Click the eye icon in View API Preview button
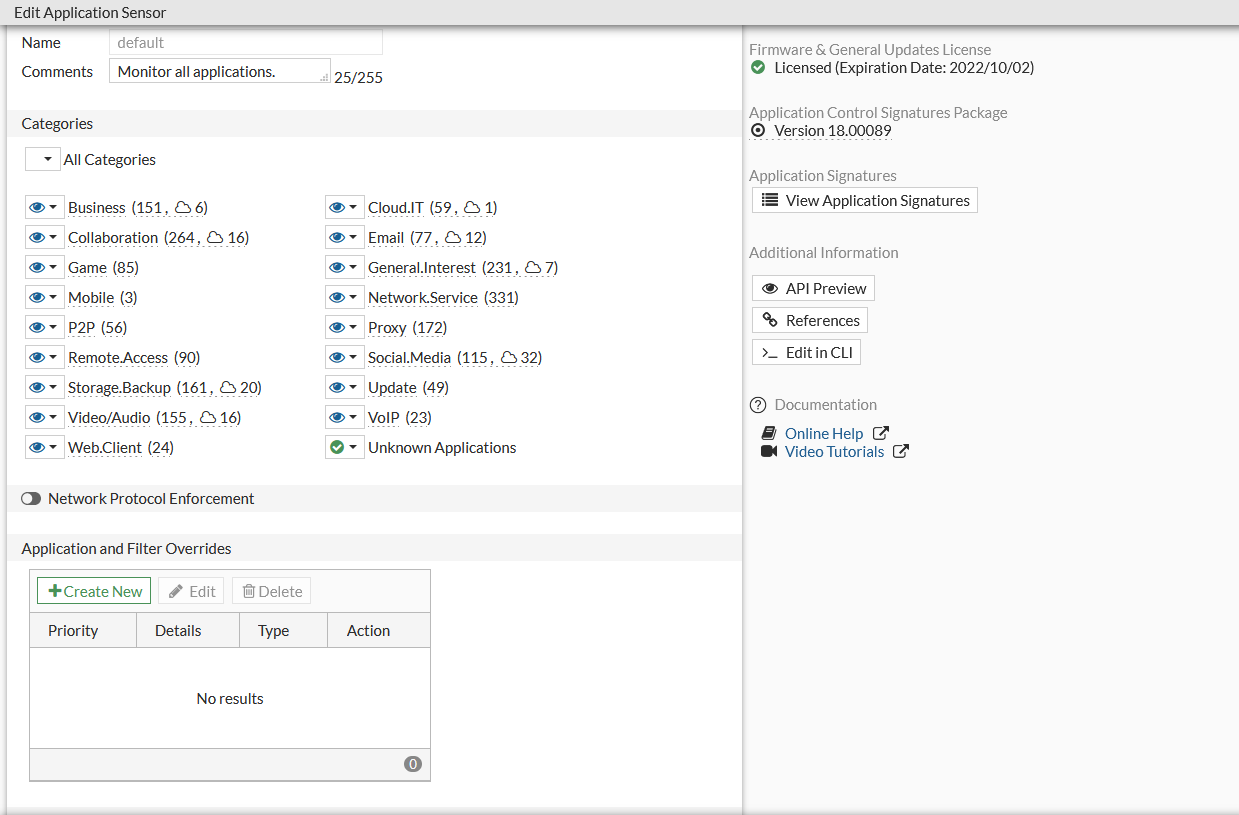Screen dimensions: 1239x815 click(770, 289)
